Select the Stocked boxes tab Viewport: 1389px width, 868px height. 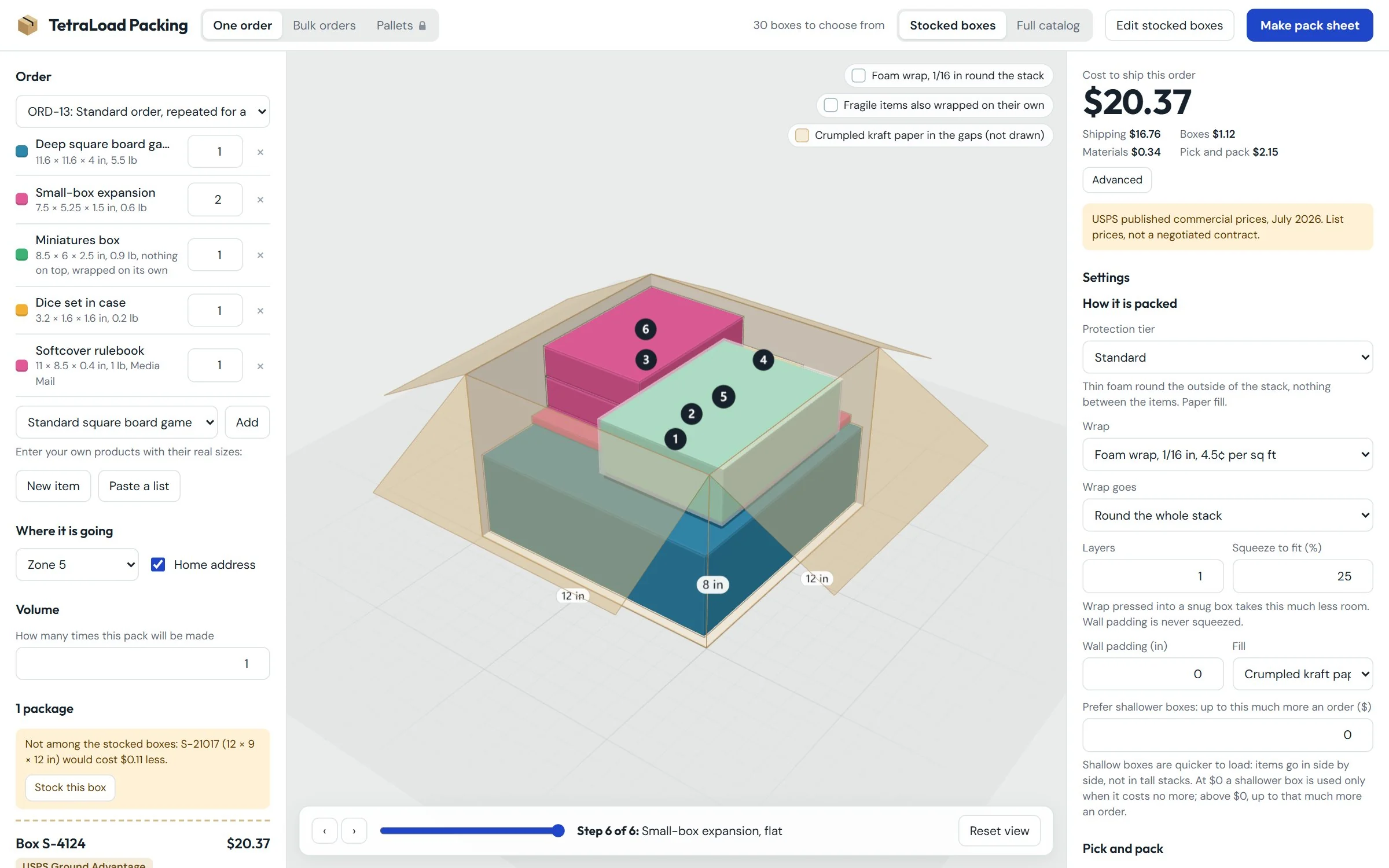pyautogui.click(x=953, y=25)
